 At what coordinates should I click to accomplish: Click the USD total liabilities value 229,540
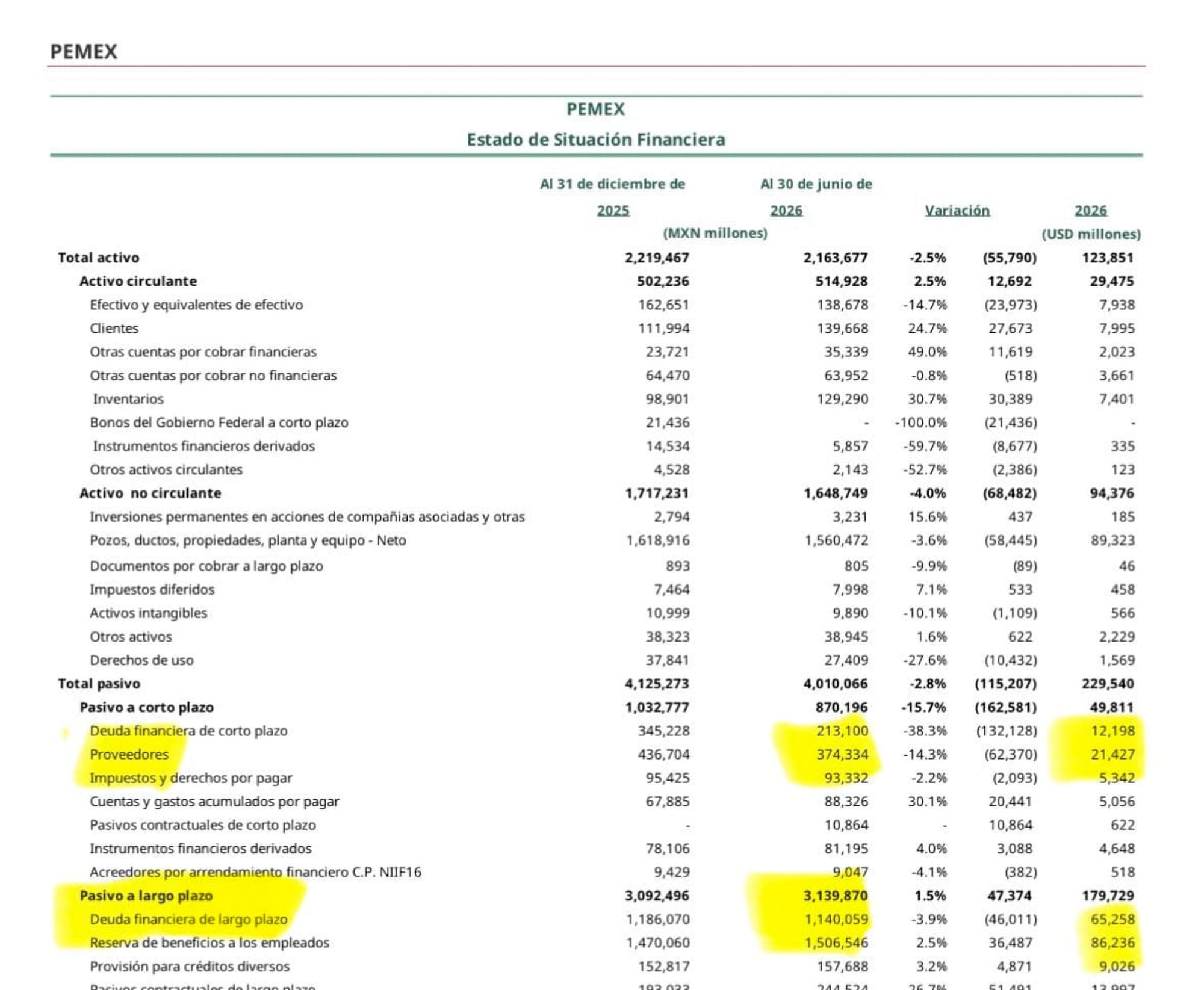pos(1108,684)
